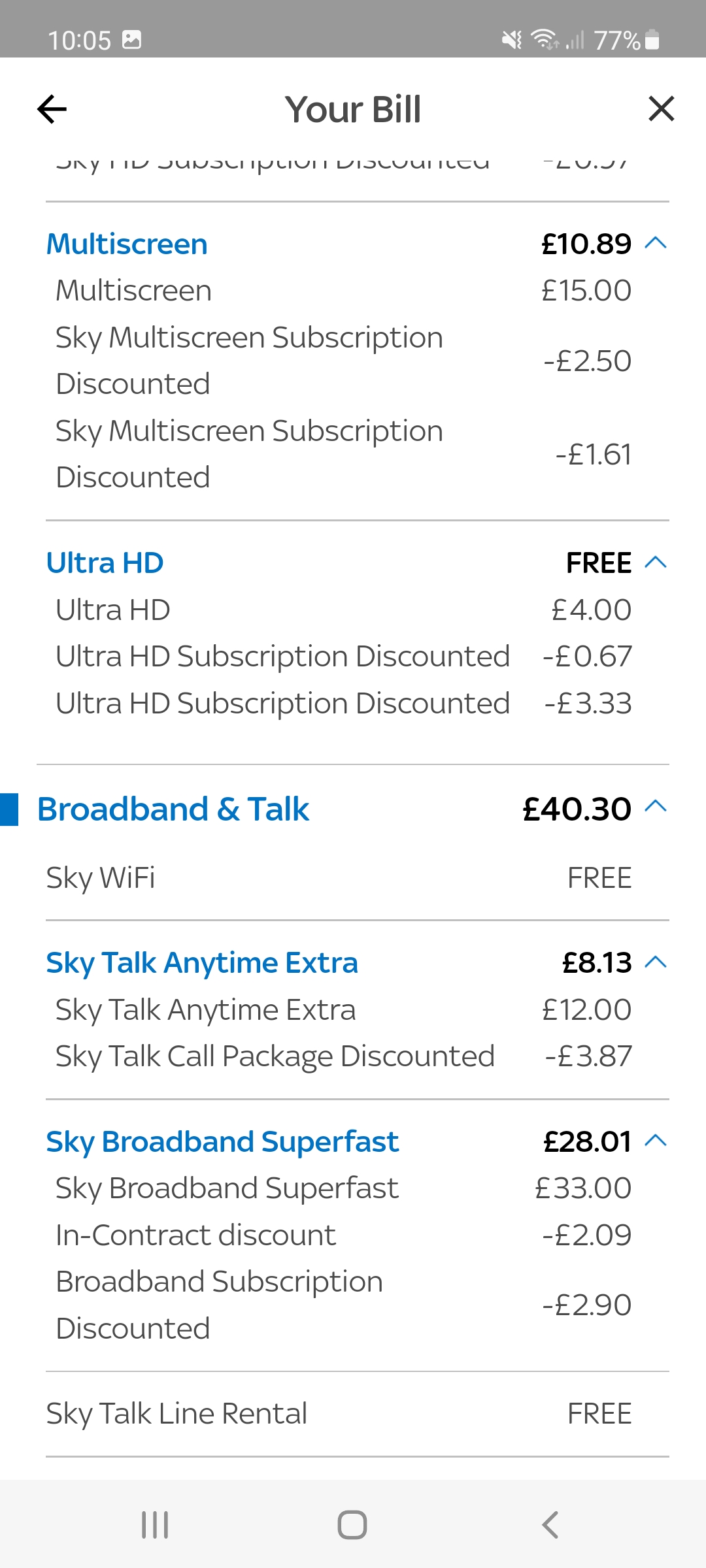706x1568 pixels.
Task: Collapse the Ultra HD section chevron
Action: [656, 561]
